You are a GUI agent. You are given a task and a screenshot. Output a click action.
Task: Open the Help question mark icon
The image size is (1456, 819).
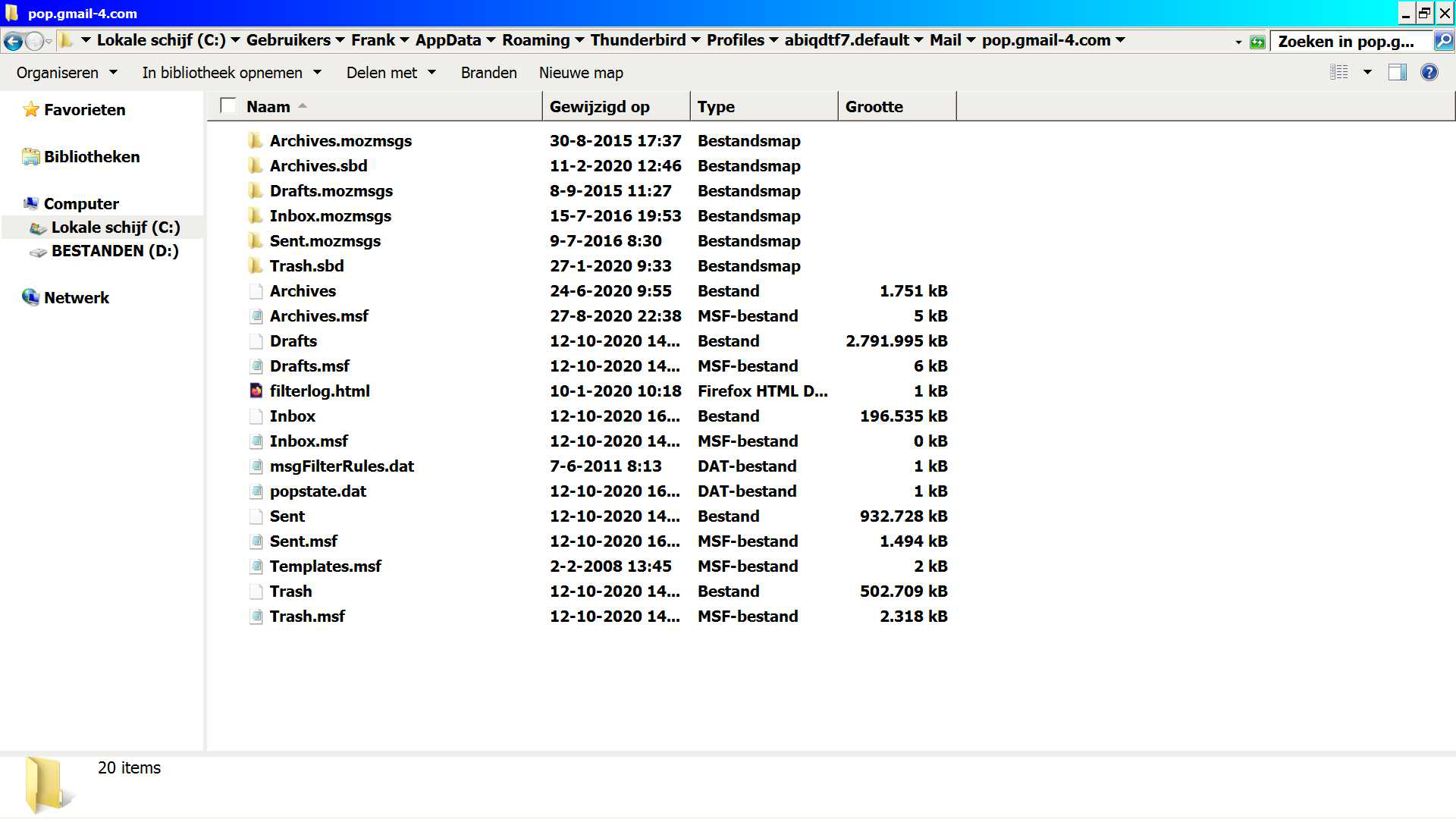tap(1429, 73)
